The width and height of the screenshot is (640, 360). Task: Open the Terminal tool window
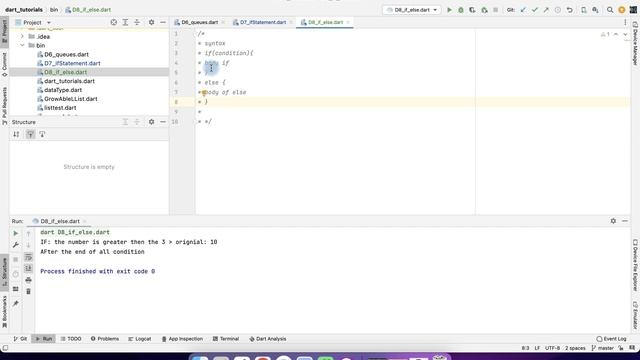pos(226,339)
